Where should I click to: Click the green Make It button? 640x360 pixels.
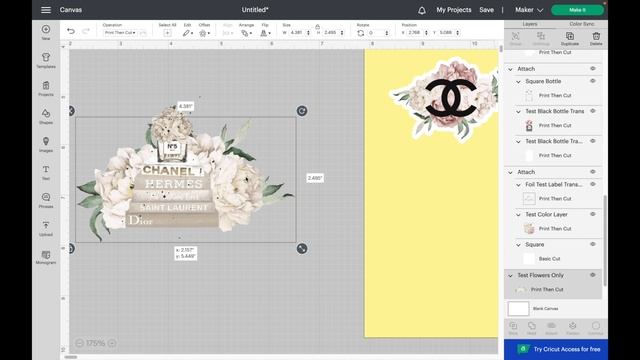[x=577, y=10]
